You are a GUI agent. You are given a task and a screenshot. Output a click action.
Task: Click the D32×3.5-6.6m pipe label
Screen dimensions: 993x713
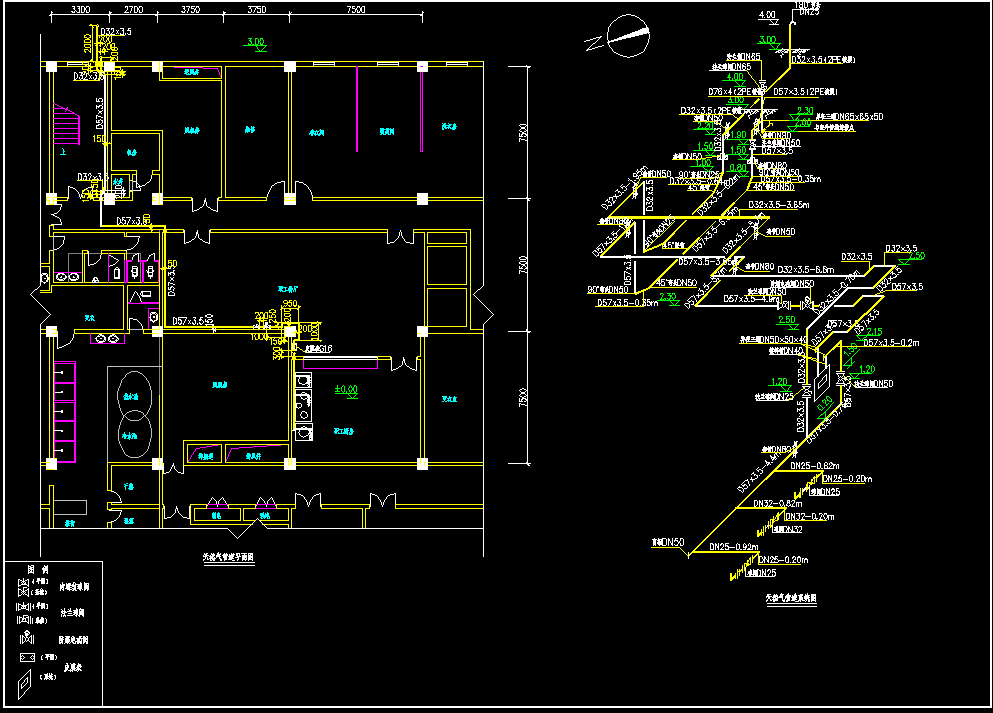(x=805, y=270)
